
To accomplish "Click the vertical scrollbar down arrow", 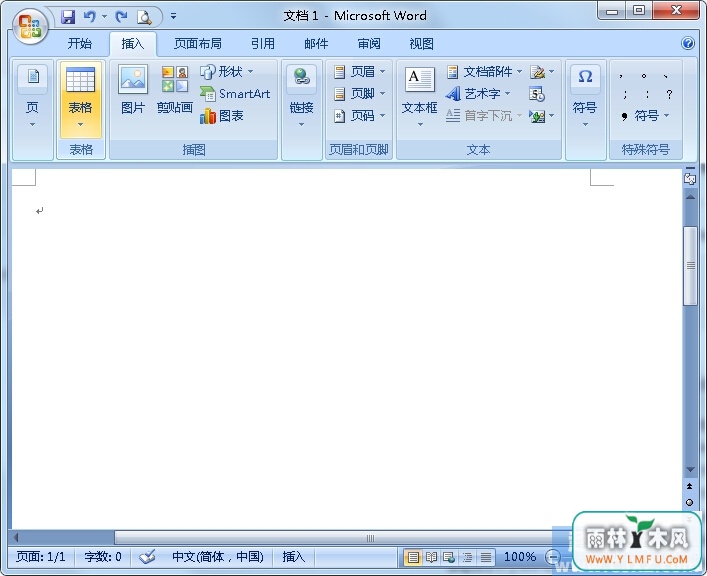I will pos(690,470).
